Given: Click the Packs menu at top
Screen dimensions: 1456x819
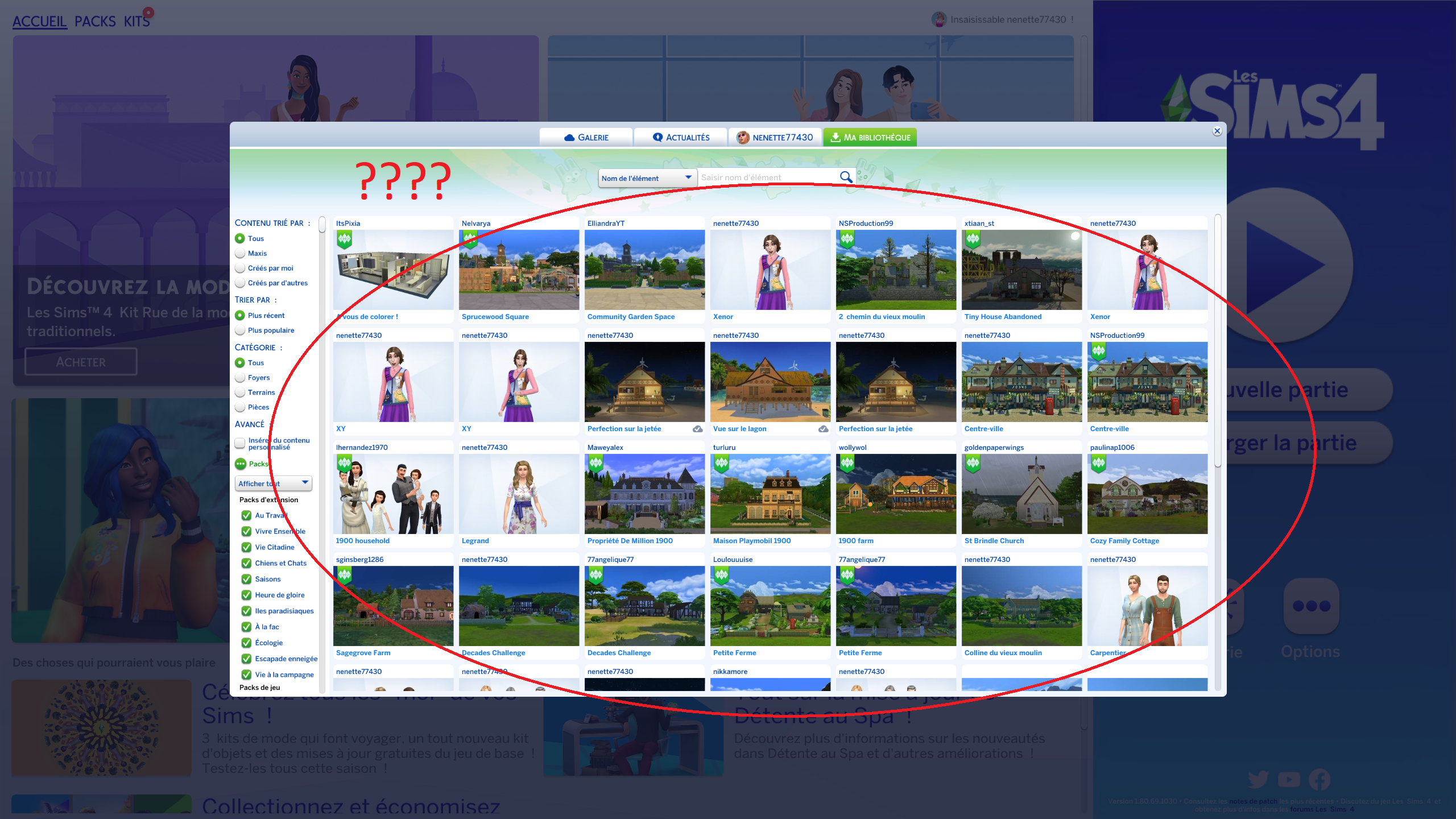Looking at the screenshot, I should (95, 22).
